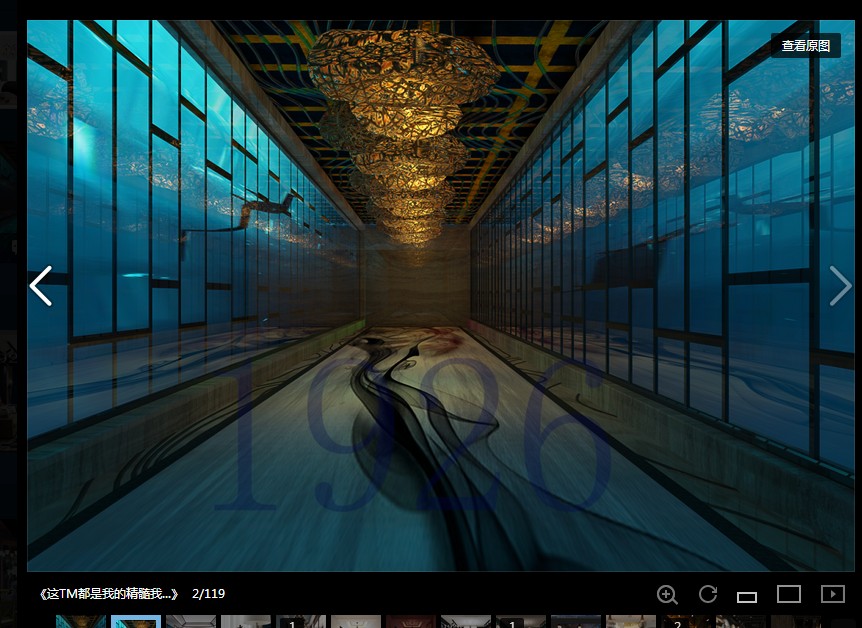Start the slideshow play icon

pyautogui.click(x=833, y=594)
